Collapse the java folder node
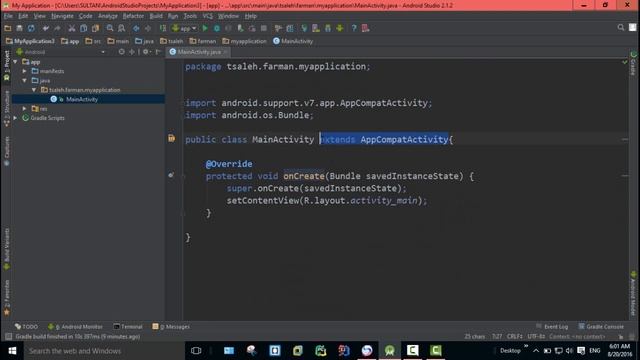Image resolution: width=640 pixels, height=360 pixels. coord(24,80)
